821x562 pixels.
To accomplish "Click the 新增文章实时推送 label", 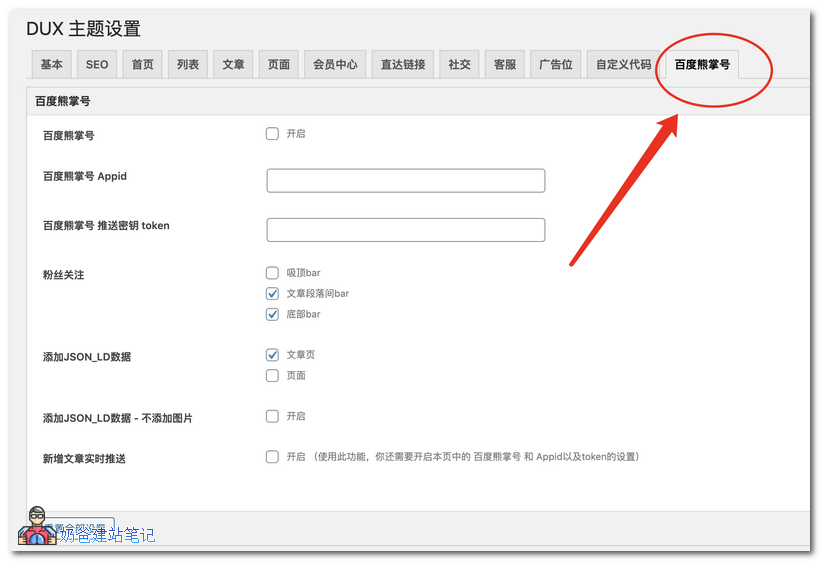I will point(84,459).
